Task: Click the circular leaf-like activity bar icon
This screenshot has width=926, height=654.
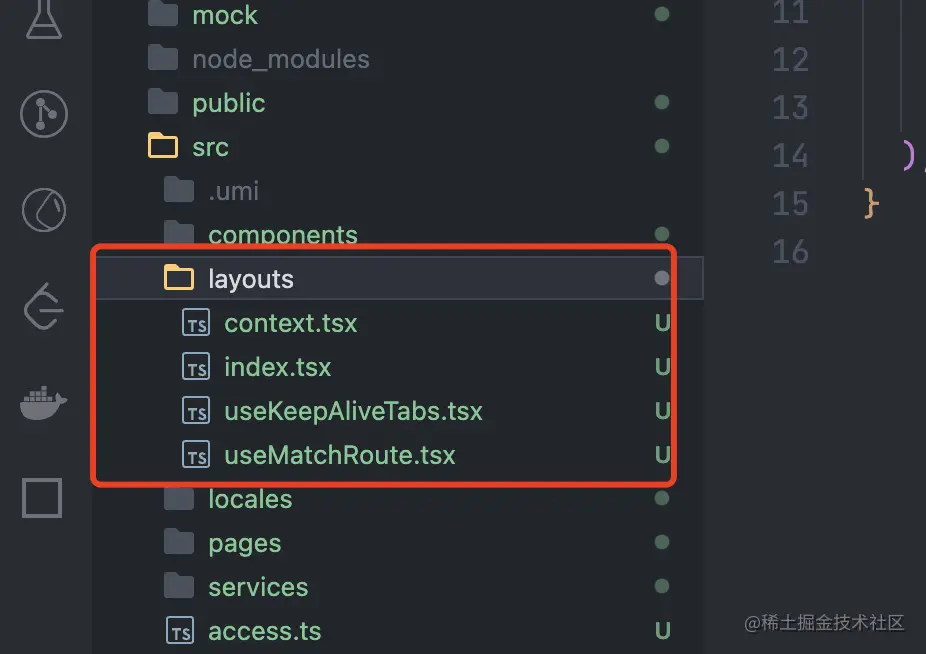Action: pos(44,210)
